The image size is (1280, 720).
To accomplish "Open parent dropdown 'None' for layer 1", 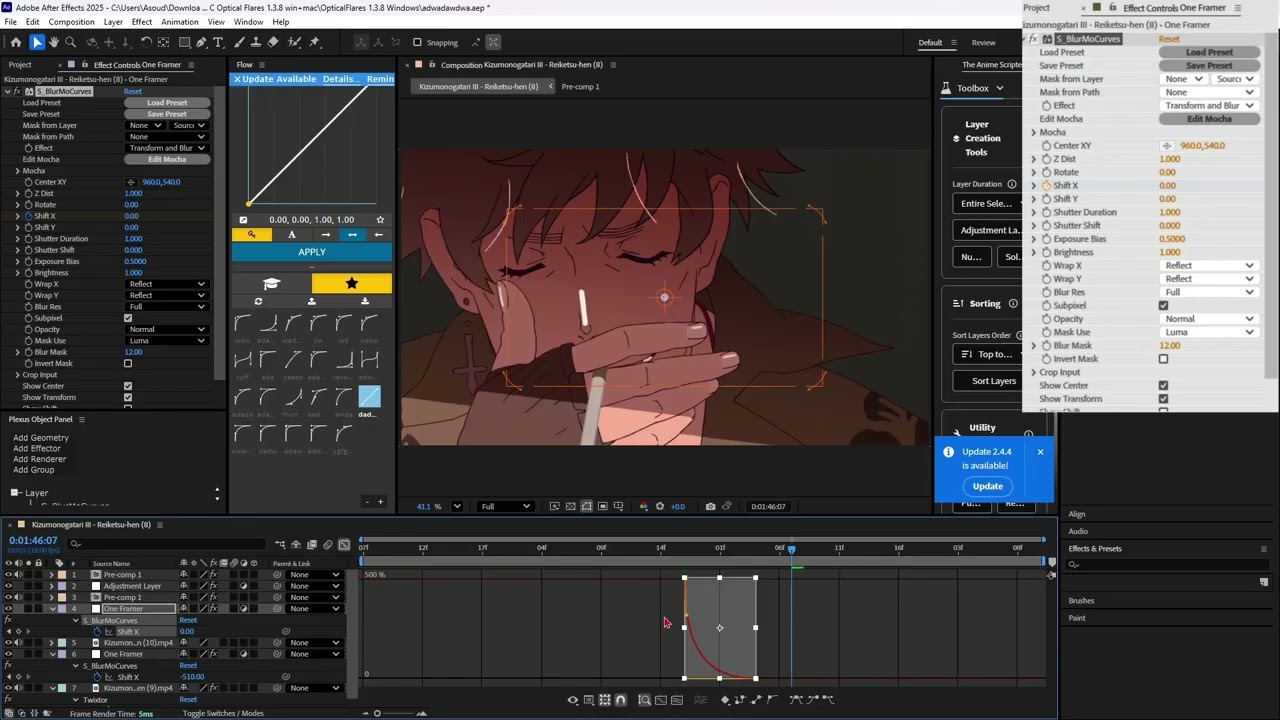I will coord(315,575).
